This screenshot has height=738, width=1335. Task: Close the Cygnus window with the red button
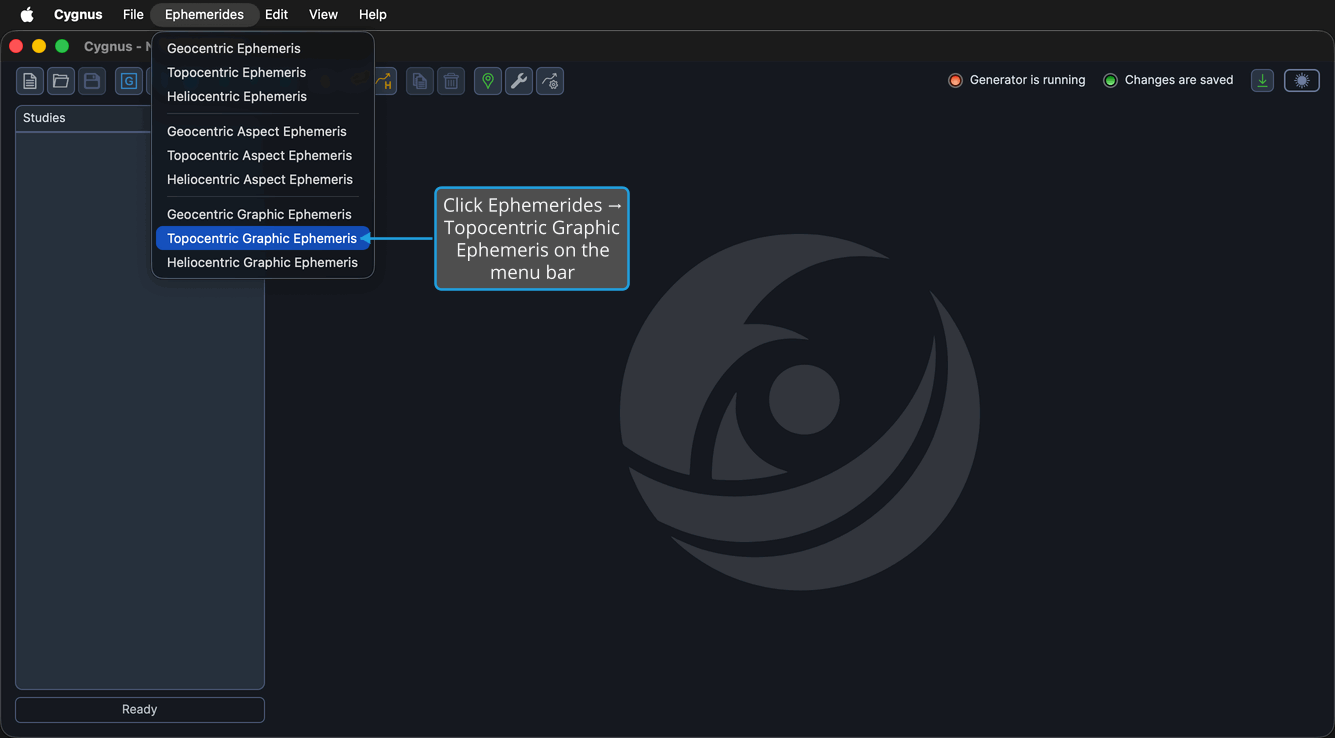click(x=16, y=46)
